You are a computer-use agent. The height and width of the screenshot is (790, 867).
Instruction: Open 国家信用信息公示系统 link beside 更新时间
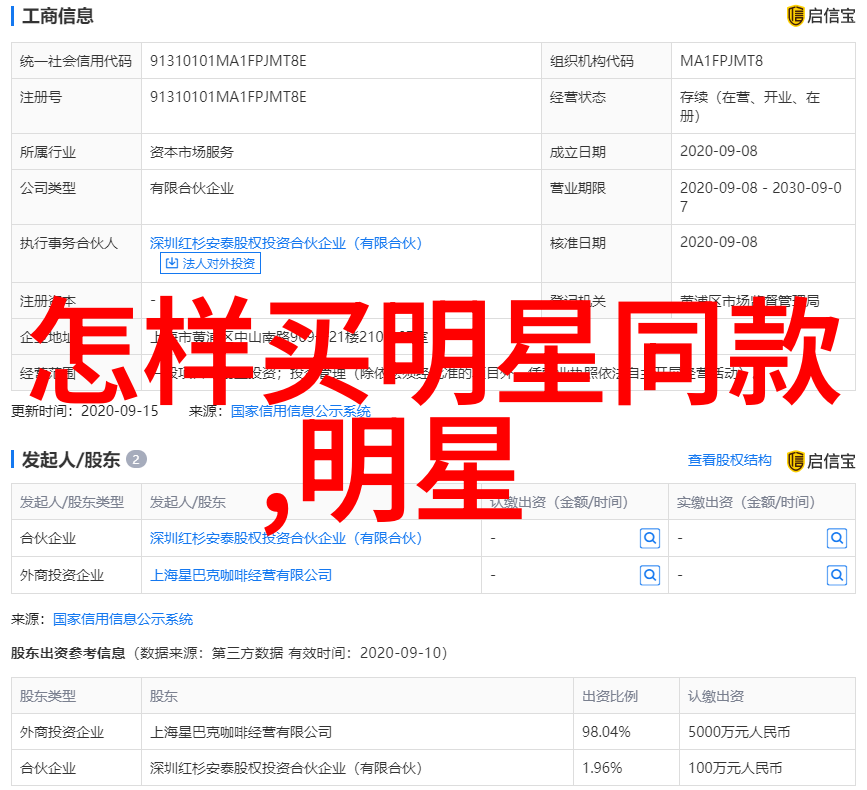click(300, 411)
